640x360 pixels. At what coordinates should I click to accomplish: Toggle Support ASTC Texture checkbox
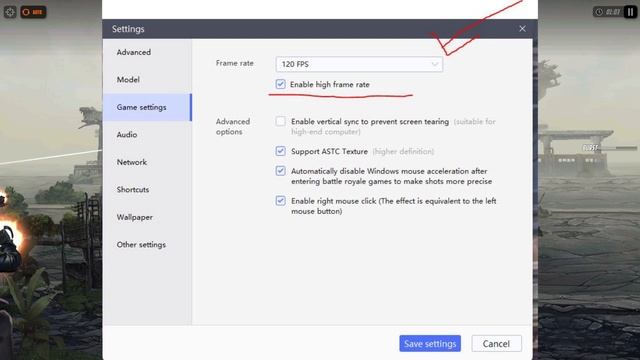pyautogui.click(x=280, y=151)
